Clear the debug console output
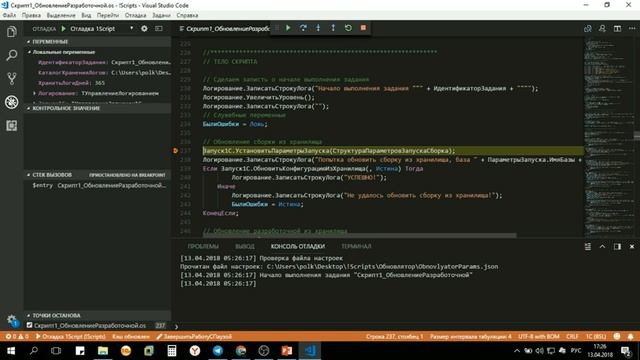Screen dimensions: 640x360 [588, 247]
